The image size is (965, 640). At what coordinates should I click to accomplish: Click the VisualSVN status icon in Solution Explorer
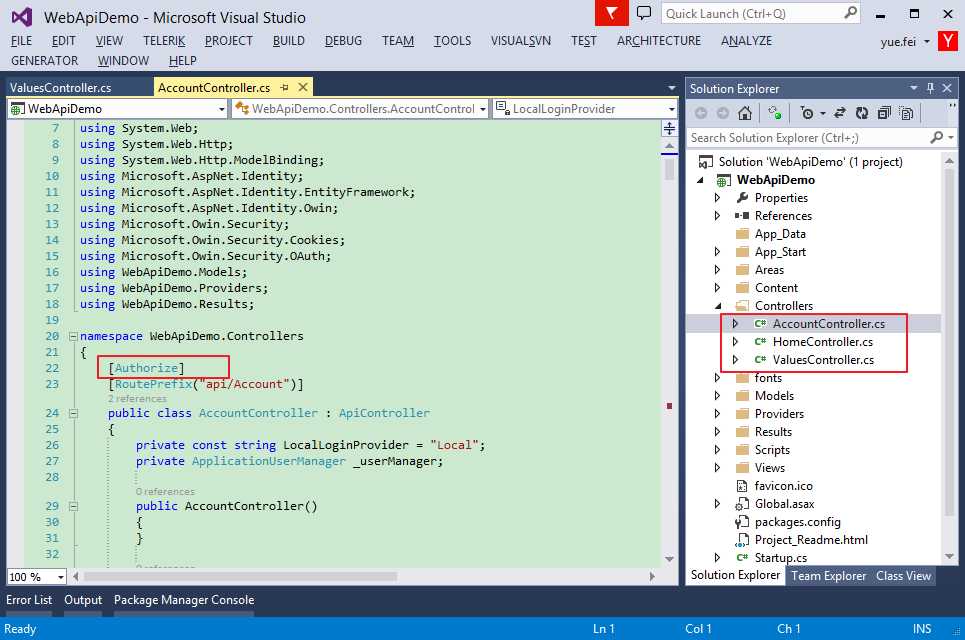[775, 113]
